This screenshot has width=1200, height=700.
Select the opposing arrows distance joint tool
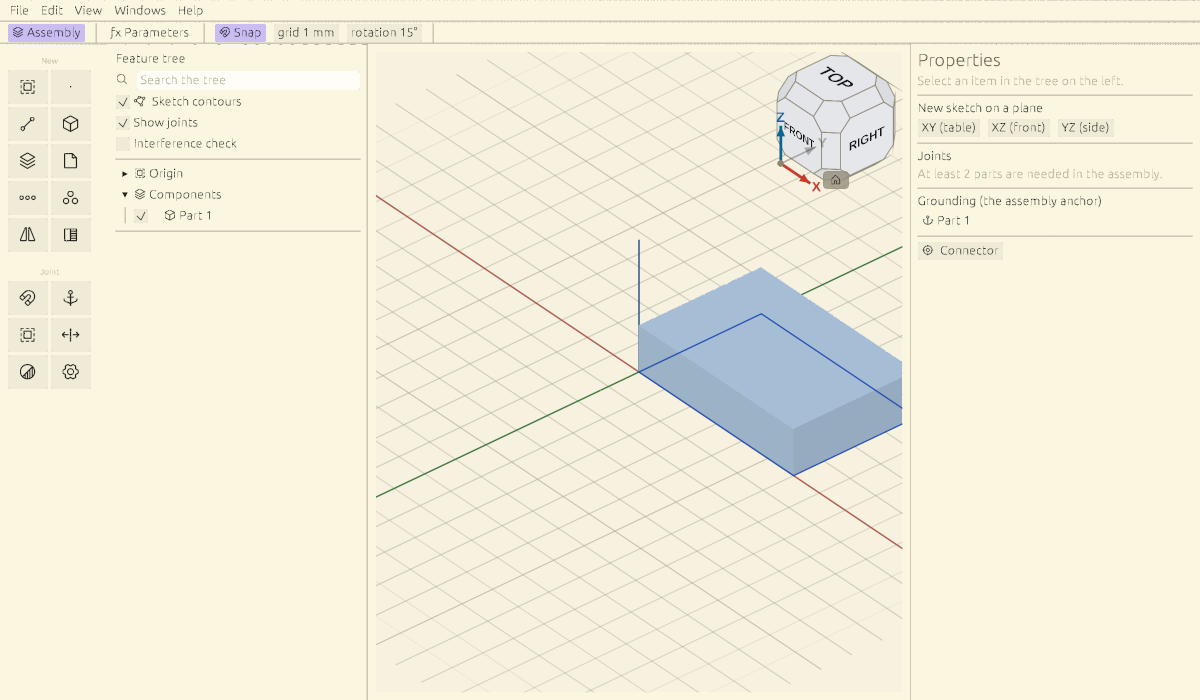point(71,335)
